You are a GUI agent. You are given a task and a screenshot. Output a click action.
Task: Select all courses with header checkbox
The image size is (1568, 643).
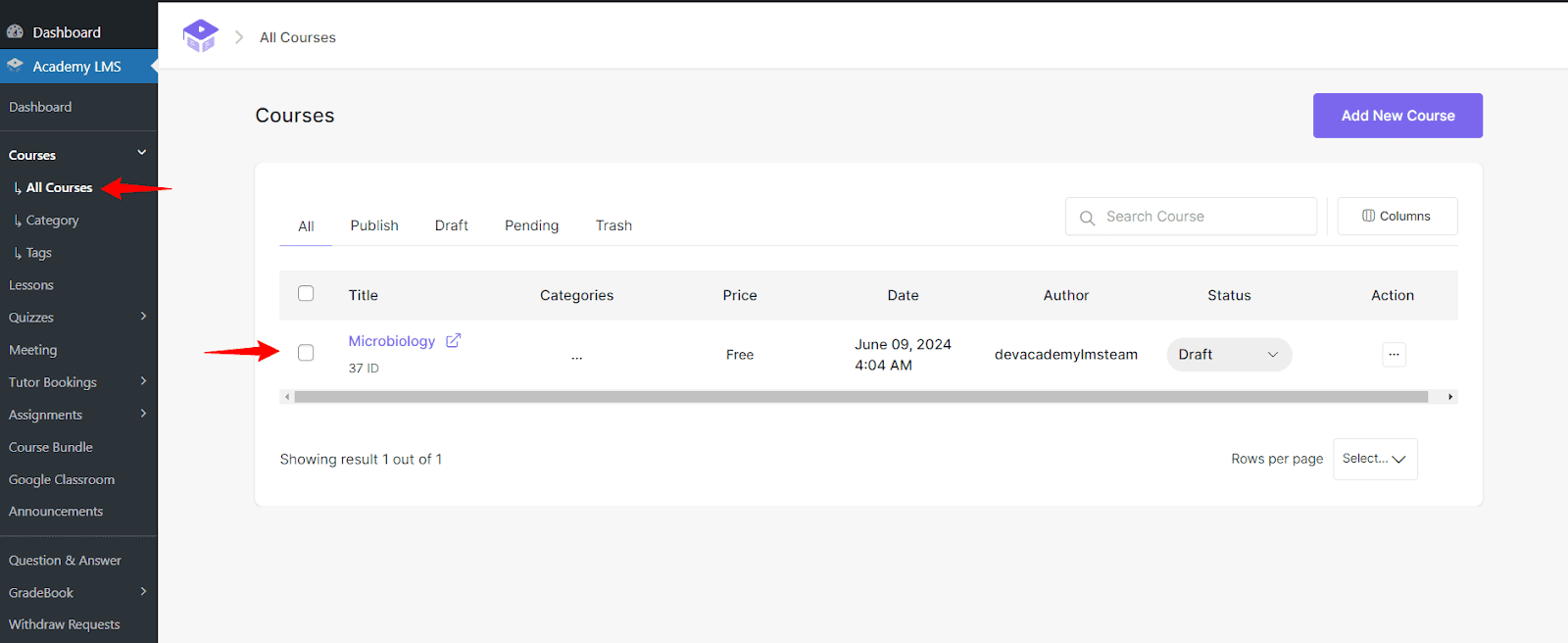tap(306, 294)
